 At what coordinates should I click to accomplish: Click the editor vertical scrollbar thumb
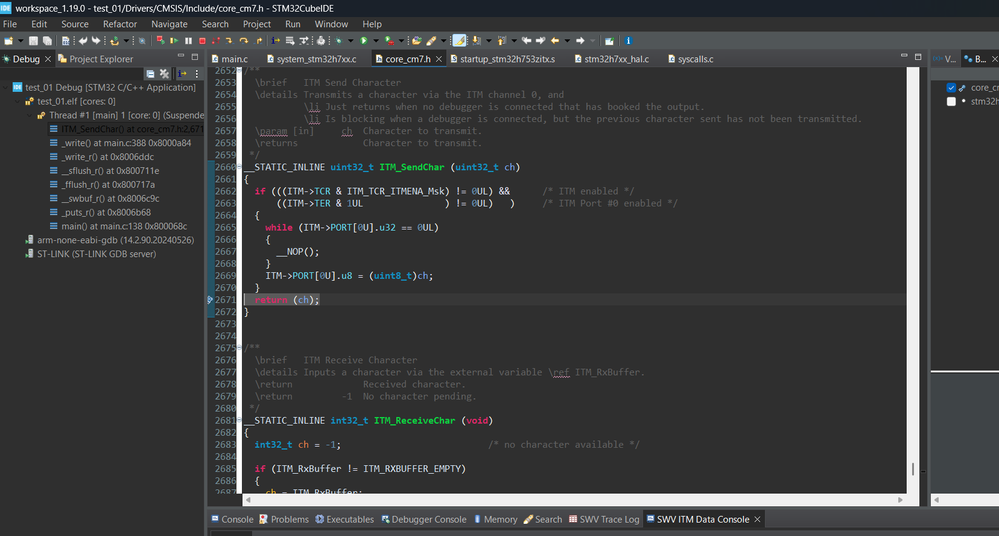tap(911, 468)
